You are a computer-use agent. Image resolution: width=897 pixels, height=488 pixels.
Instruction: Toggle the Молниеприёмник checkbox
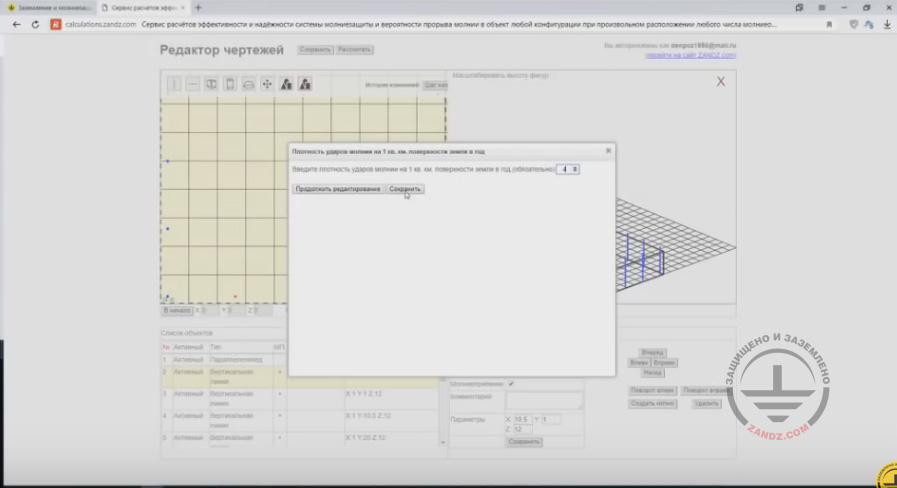pyautogui.click(x=511, y=384)
